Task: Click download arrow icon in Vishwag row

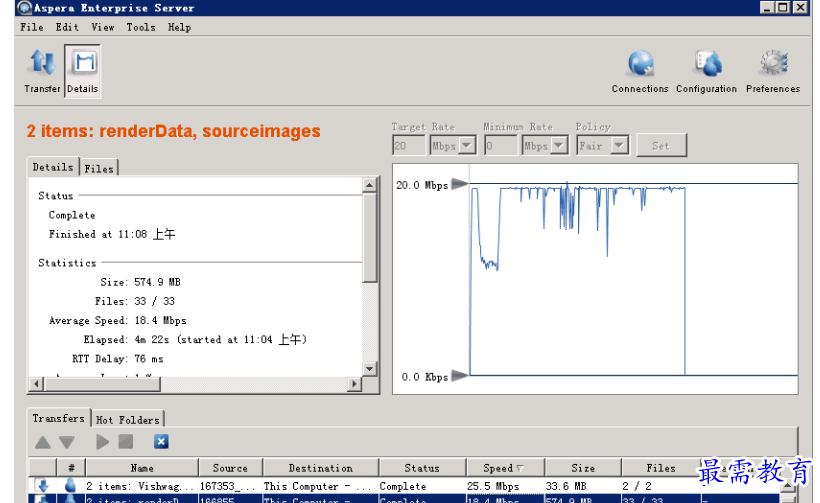Action: 42,486
